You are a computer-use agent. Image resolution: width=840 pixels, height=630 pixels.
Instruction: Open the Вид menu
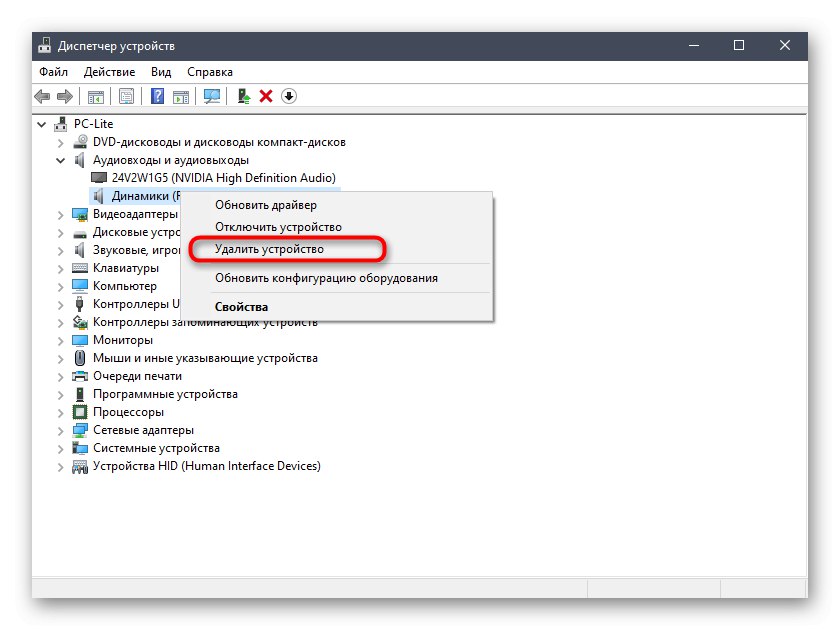pos(161,72)
